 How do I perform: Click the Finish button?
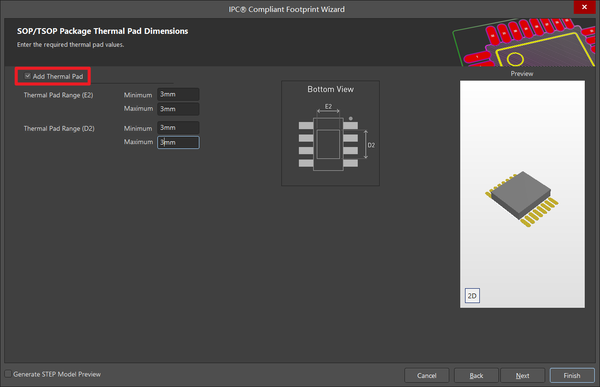pos(572,376)
